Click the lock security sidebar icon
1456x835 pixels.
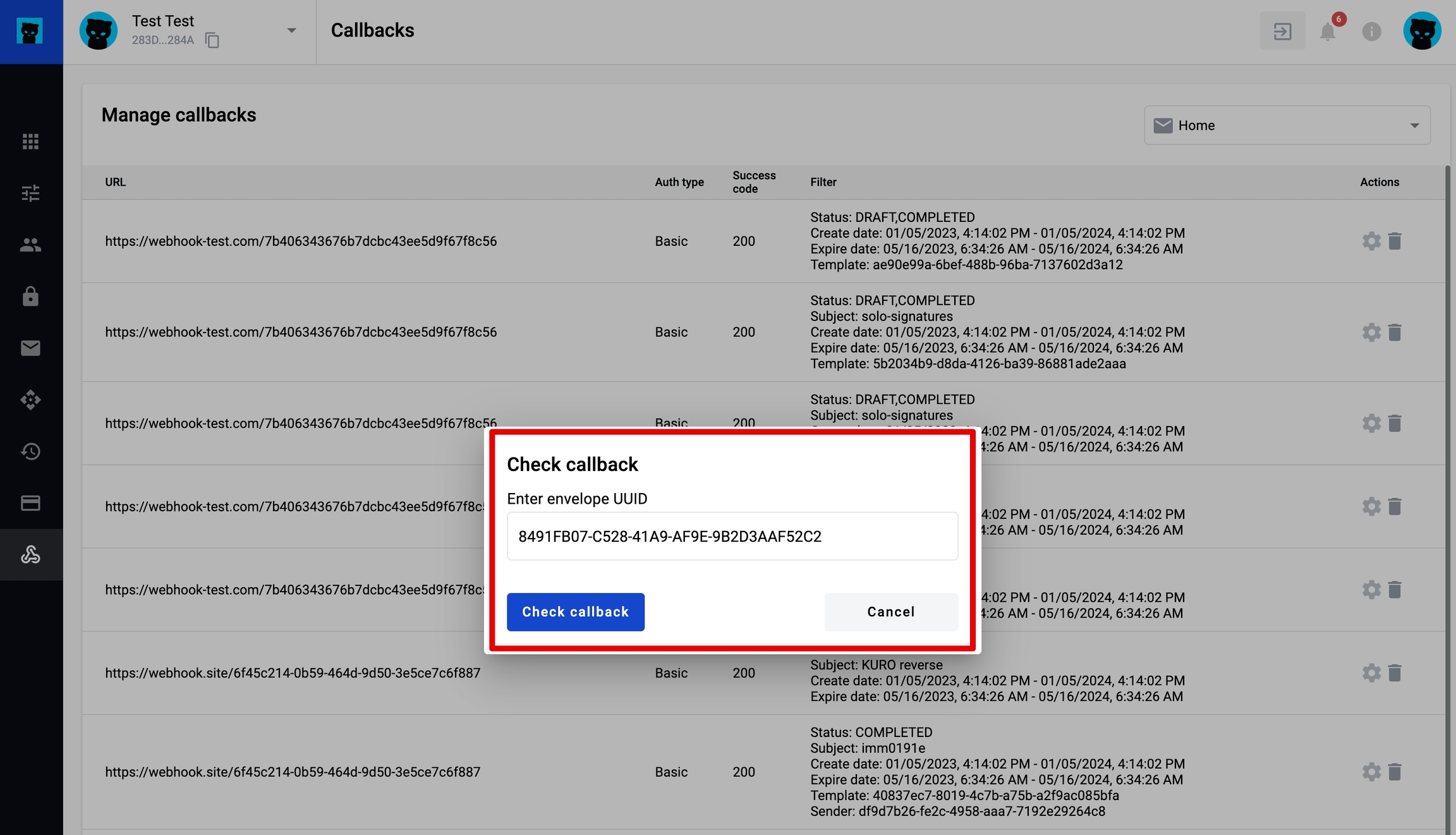(30, 296)
